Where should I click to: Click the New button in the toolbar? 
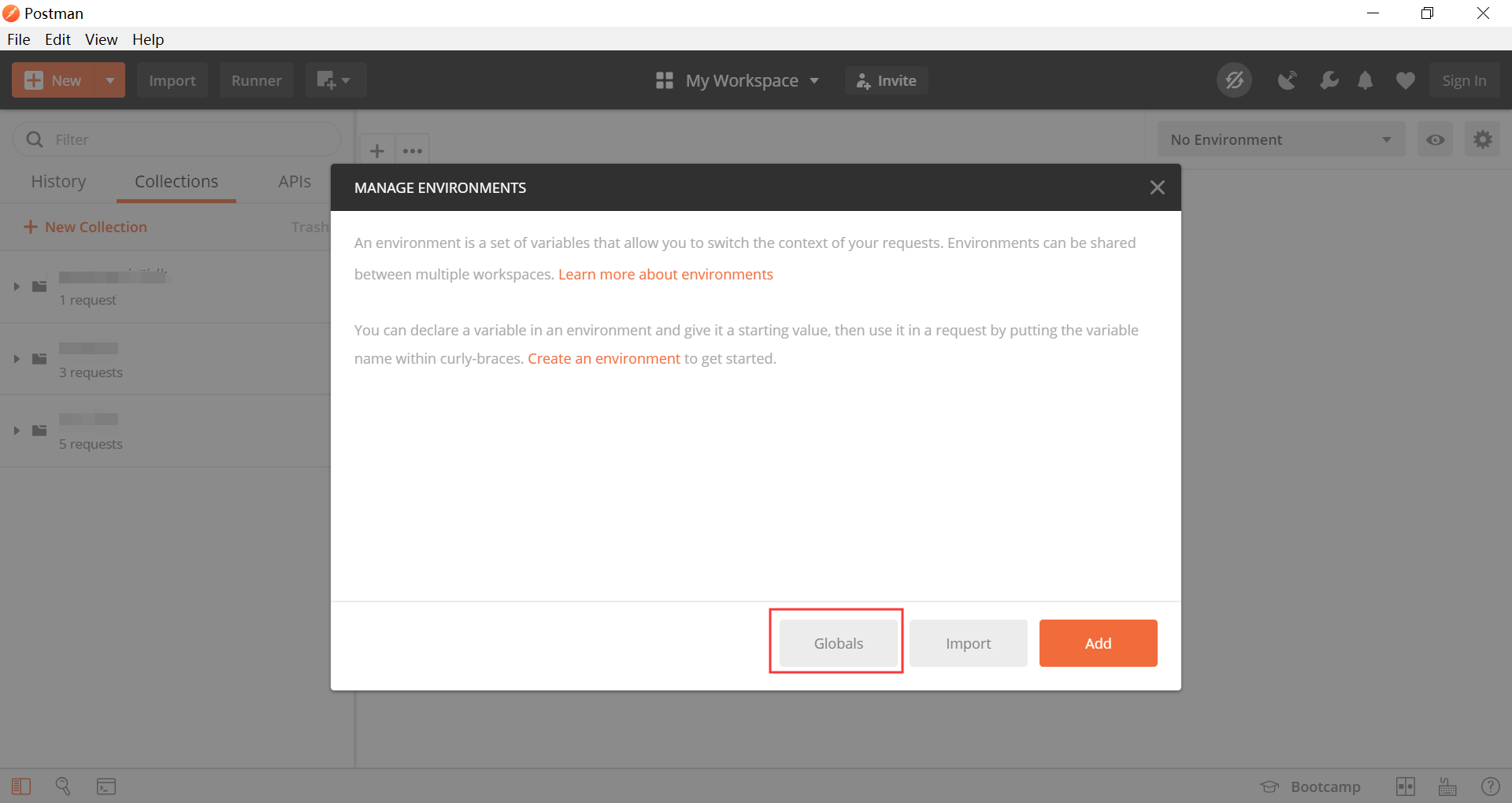[54, 80]
